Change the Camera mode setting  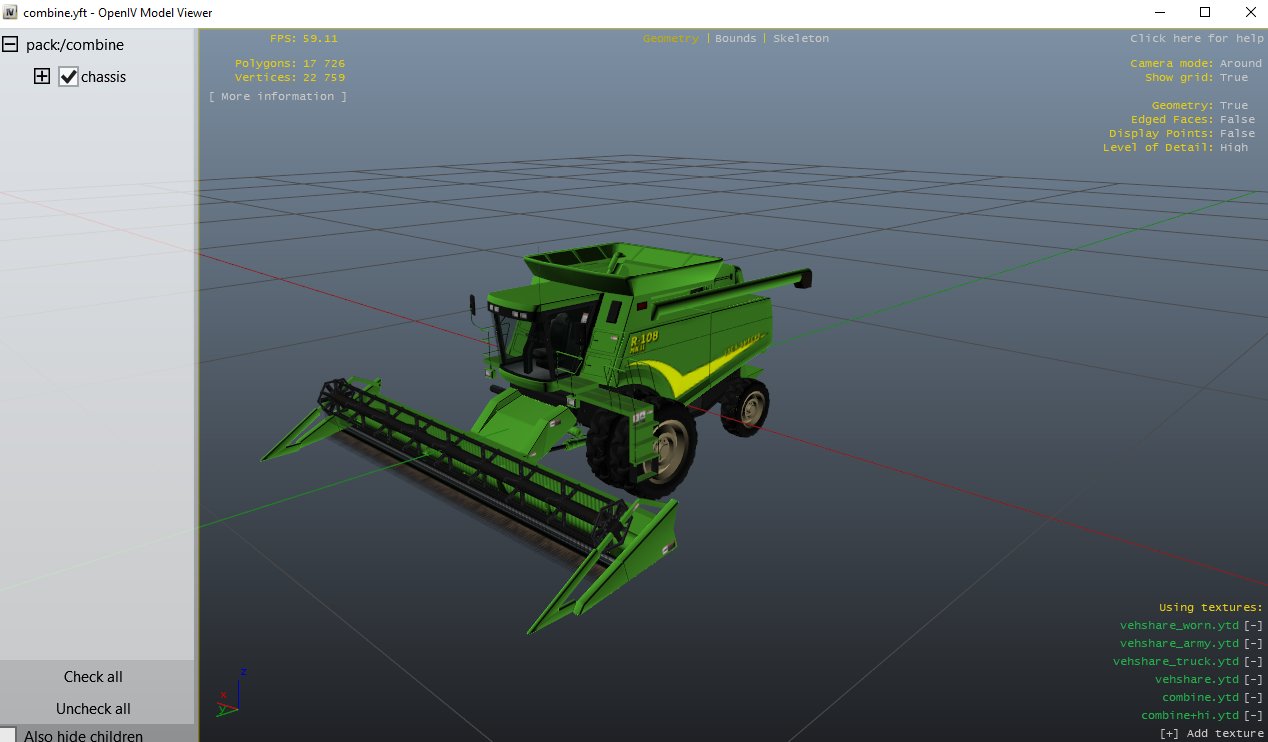pyautogui.click(x=1241, y=63)
